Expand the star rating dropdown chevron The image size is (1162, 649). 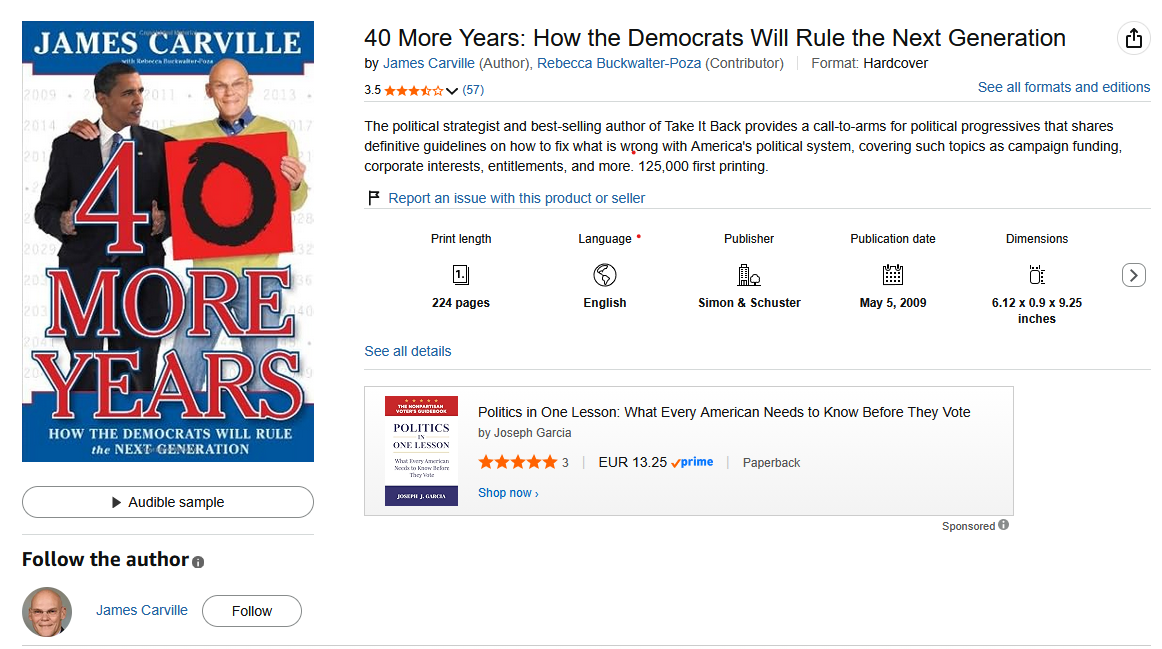(x=451, y=91)
